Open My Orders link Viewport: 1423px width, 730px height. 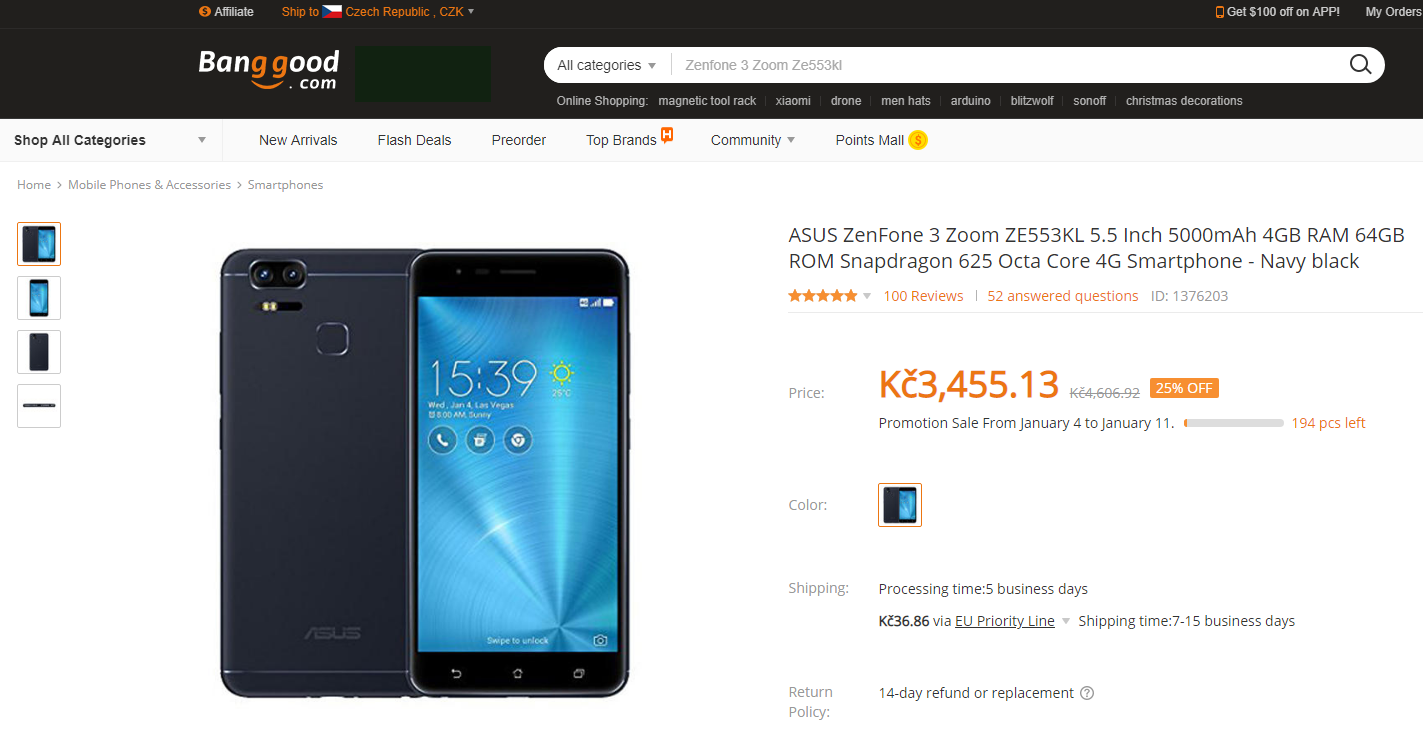[x=1394, y=12]
